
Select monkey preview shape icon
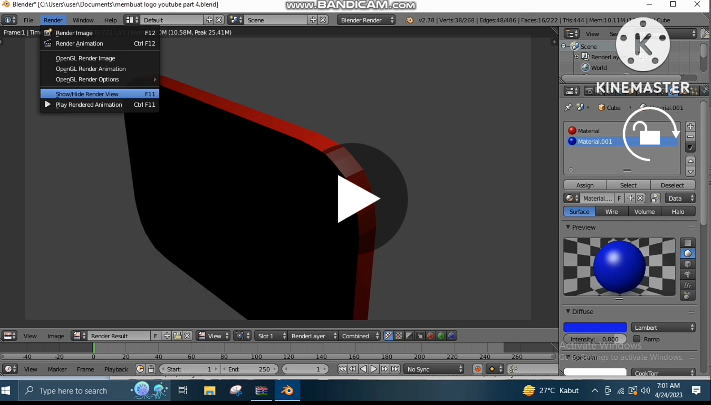(688, 274)
